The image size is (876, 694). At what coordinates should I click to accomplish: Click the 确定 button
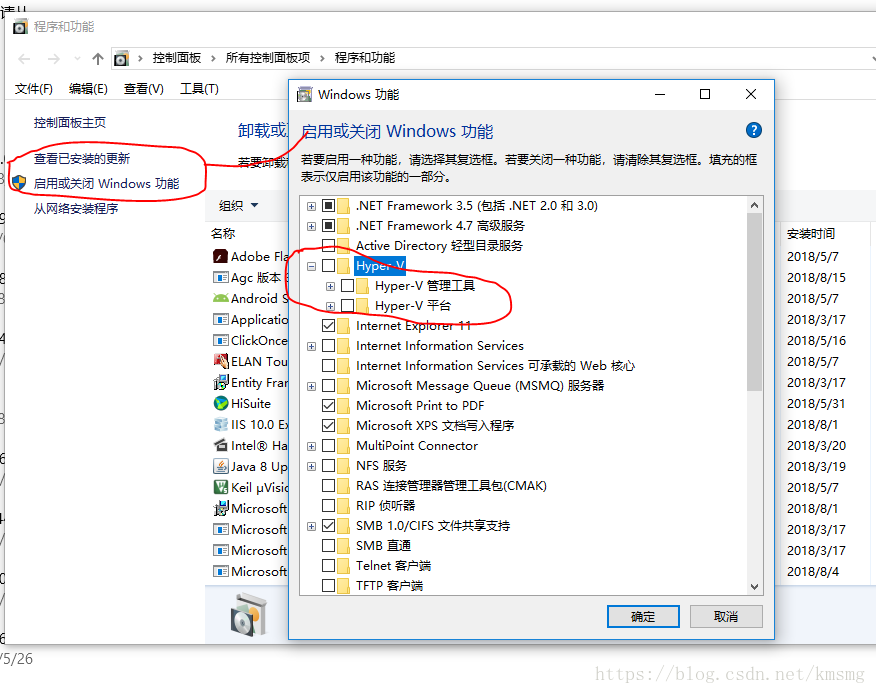point(643,616)
